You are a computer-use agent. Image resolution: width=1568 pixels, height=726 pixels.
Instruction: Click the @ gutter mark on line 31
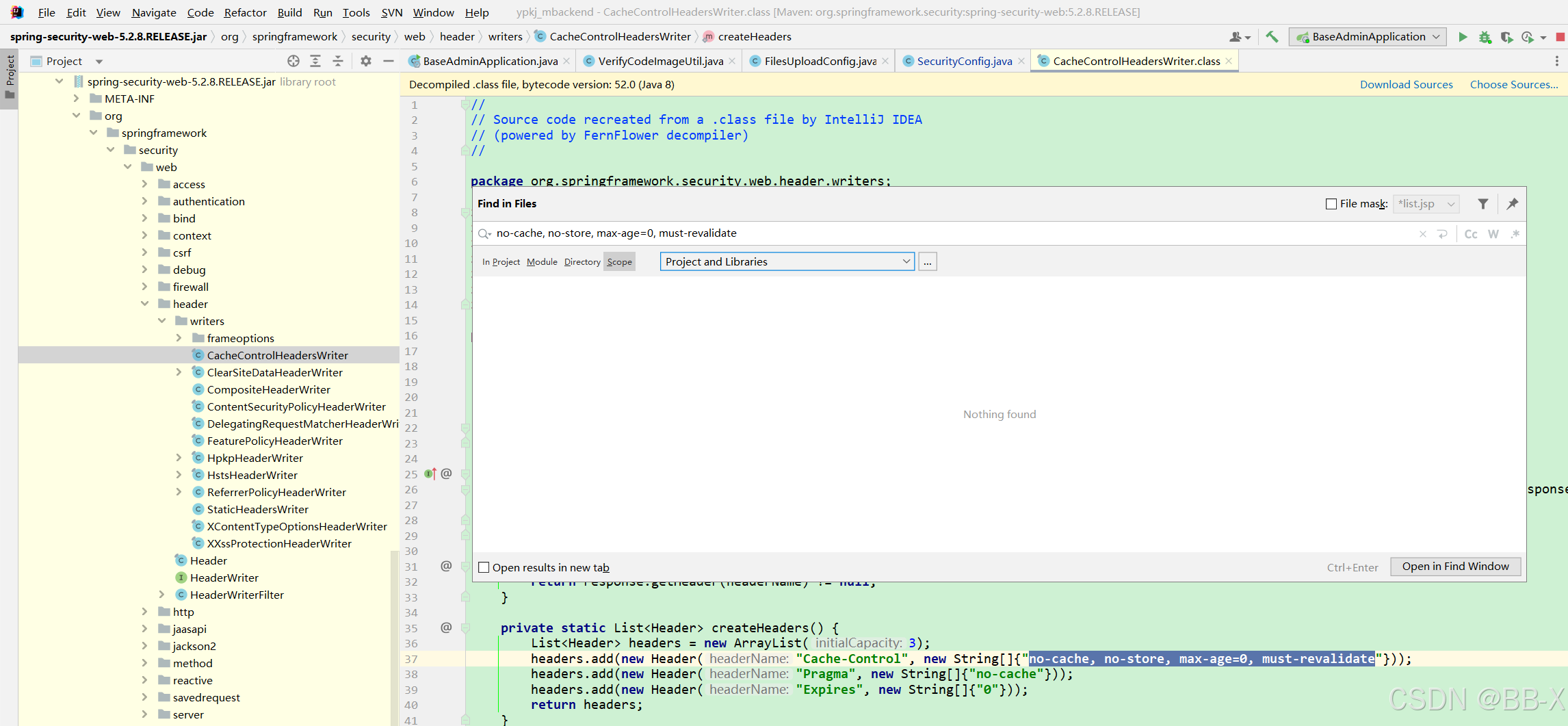tap(446, 566)
